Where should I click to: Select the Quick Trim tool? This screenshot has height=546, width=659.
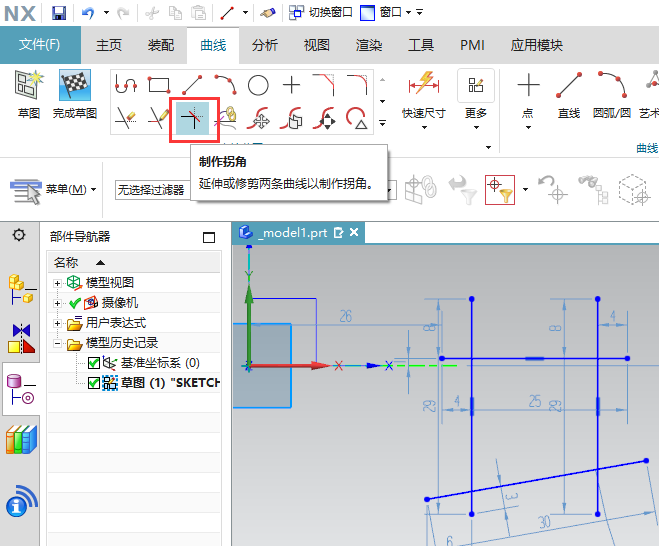tap(126, 118)
